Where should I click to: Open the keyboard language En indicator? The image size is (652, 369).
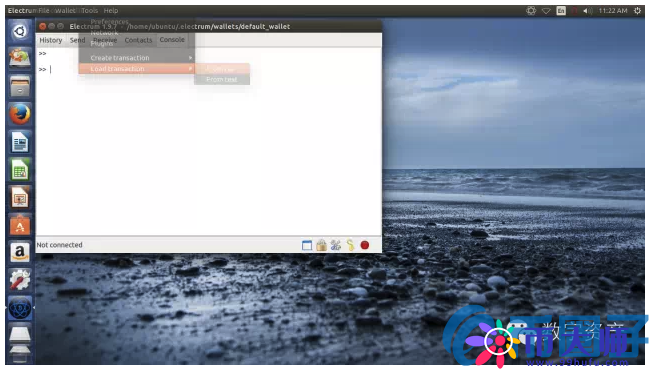[561, 11]
